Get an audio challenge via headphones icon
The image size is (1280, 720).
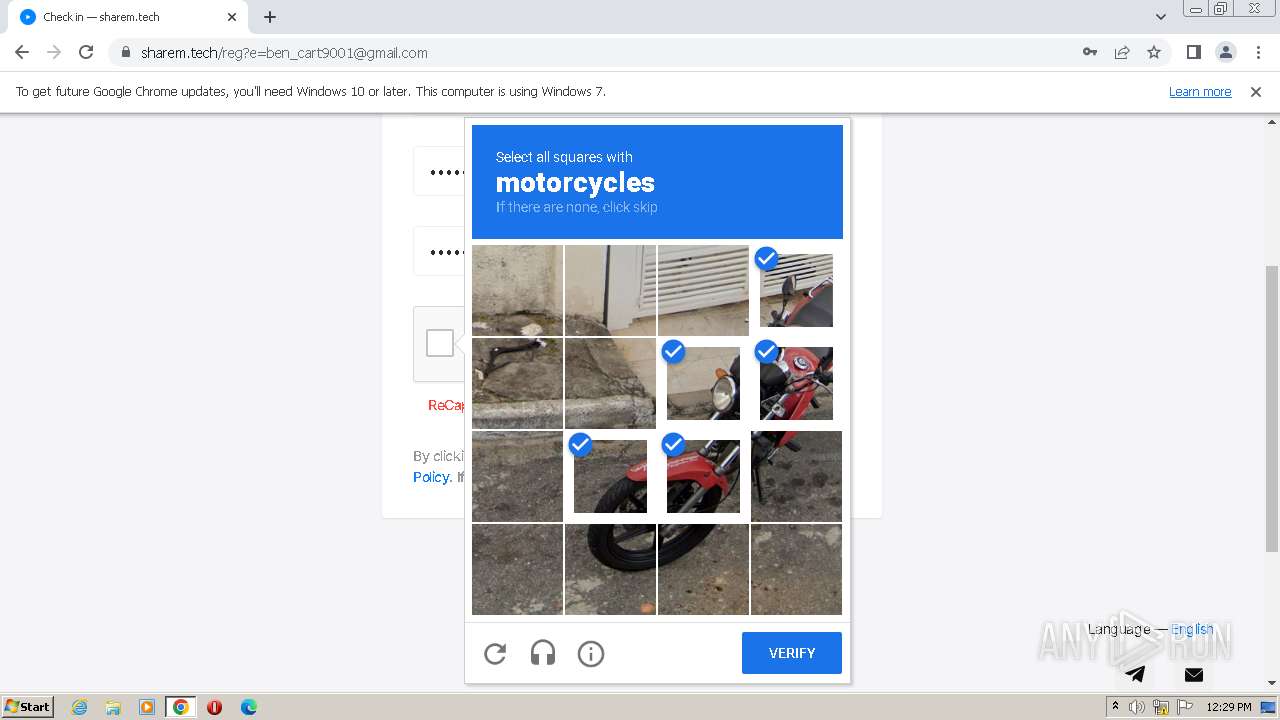click(543, 654)
